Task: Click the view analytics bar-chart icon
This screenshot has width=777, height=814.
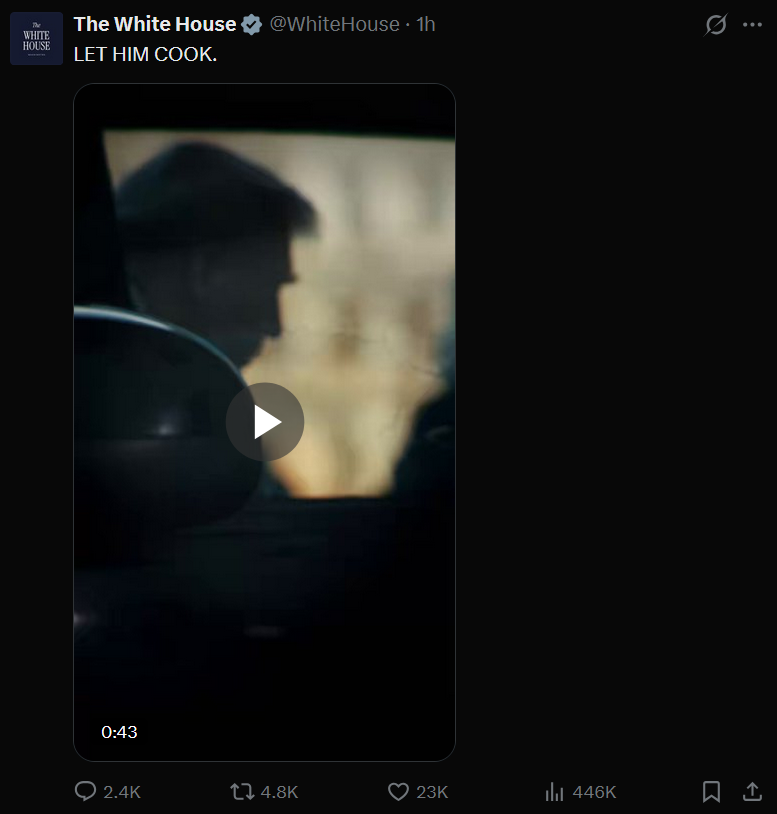Action: (554, 792)
